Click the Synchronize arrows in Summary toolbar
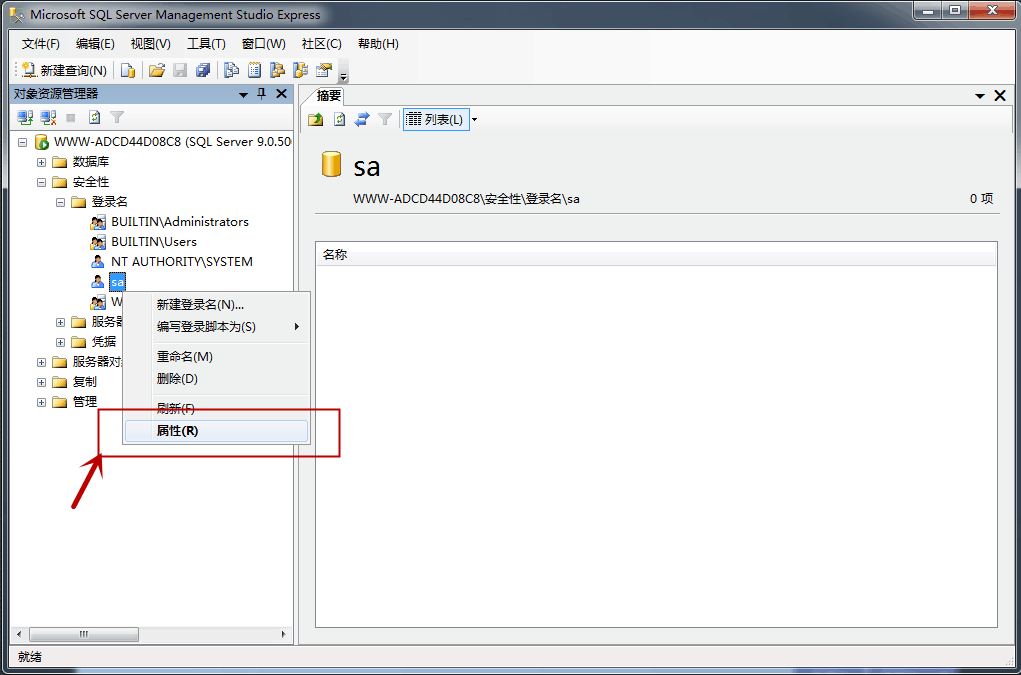Screen dimensions: 1021x675 362,120
